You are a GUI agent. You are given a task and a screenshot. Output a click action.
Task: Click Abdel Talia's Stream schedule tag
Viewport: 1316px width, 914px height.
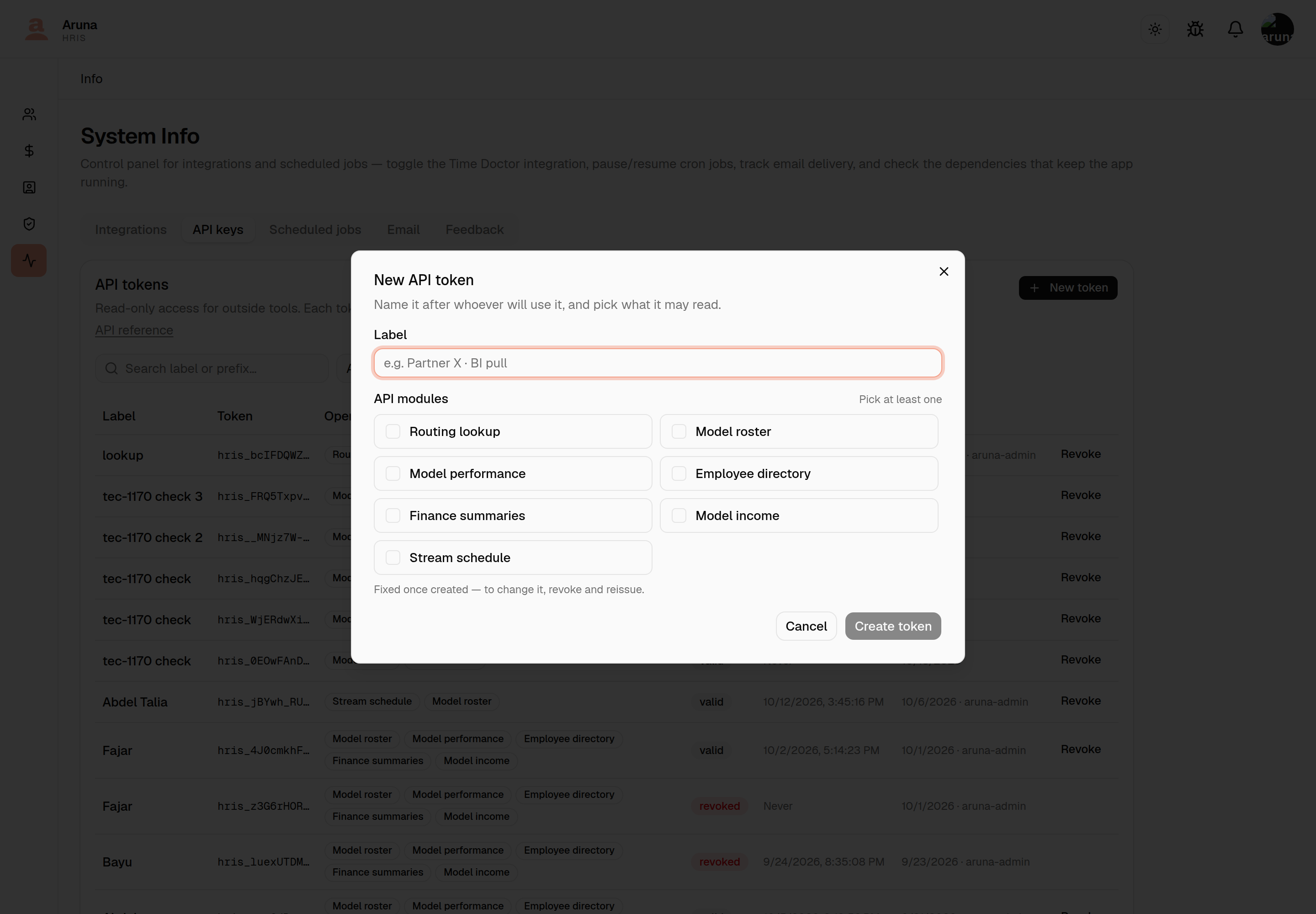372,701
